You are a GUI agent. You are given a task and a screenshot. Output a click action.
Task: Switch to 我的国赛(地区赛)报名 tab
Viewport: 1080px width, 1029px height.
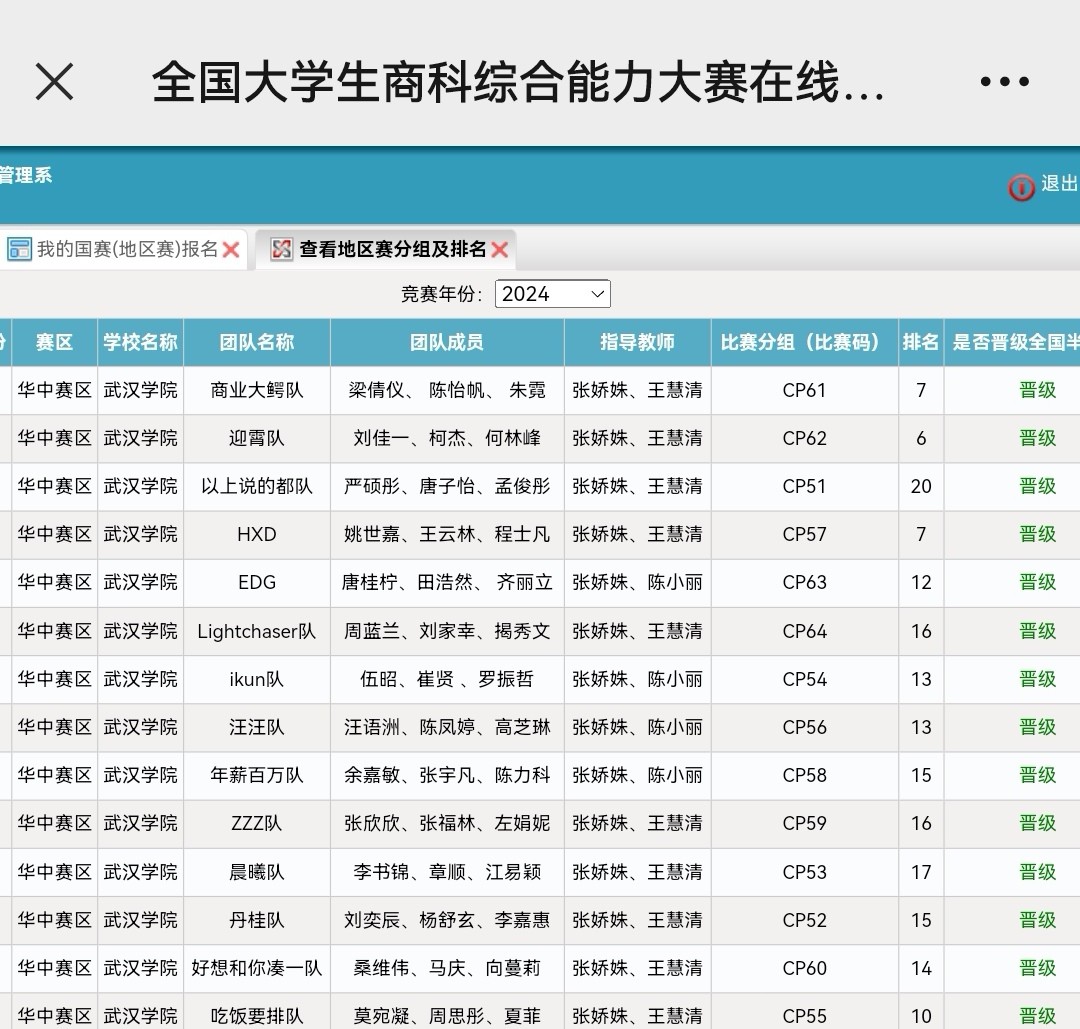(x=127, y=250)
